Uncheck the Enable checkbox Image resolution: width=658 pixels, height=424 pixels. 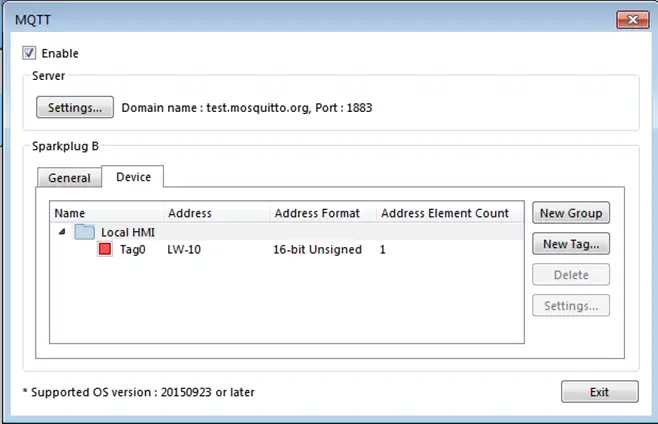click(29, 53)
